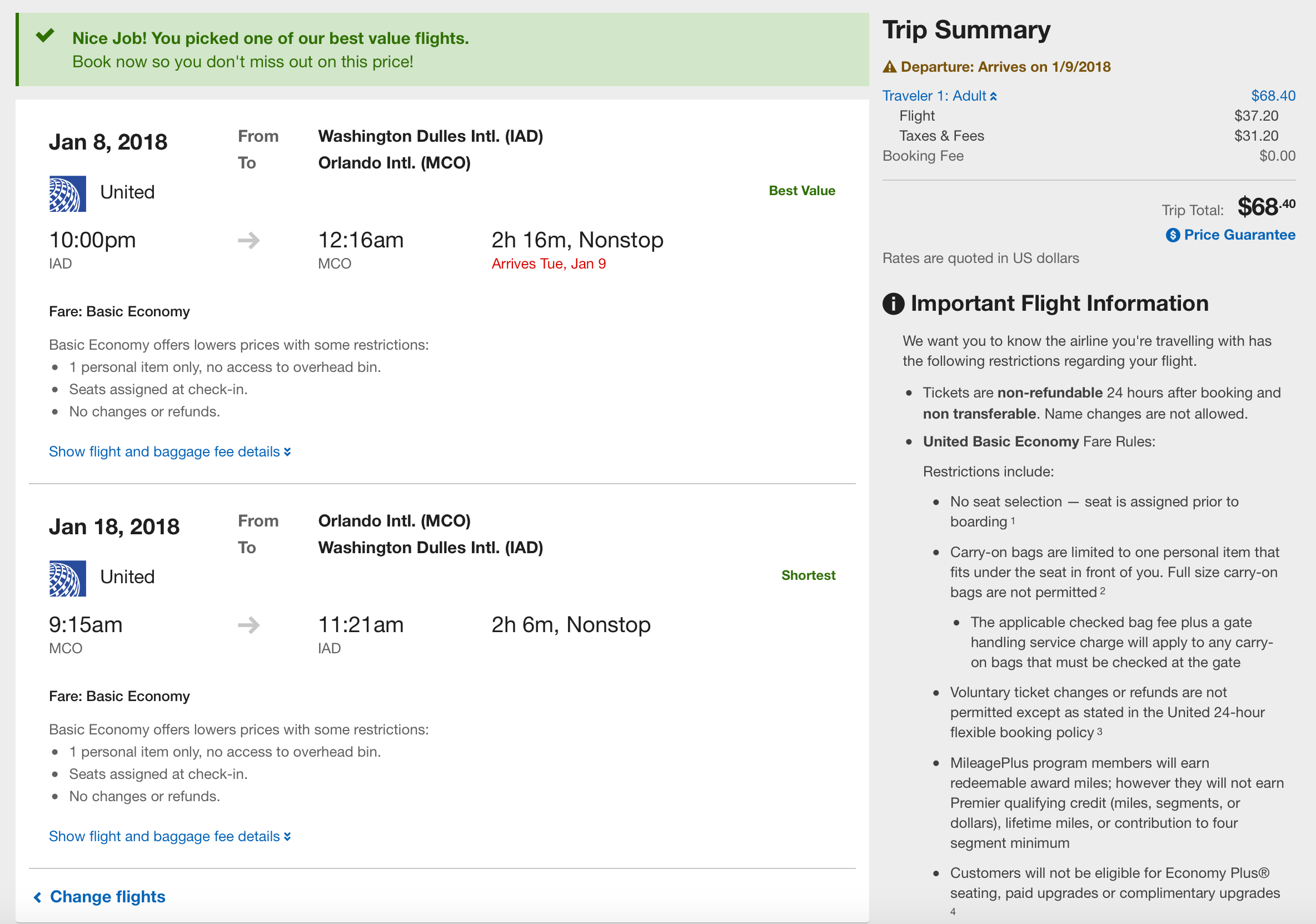This screenshot has height=924, width=1316.
Task: Click the green checkmark in the banner
Action: coord(44,36)
